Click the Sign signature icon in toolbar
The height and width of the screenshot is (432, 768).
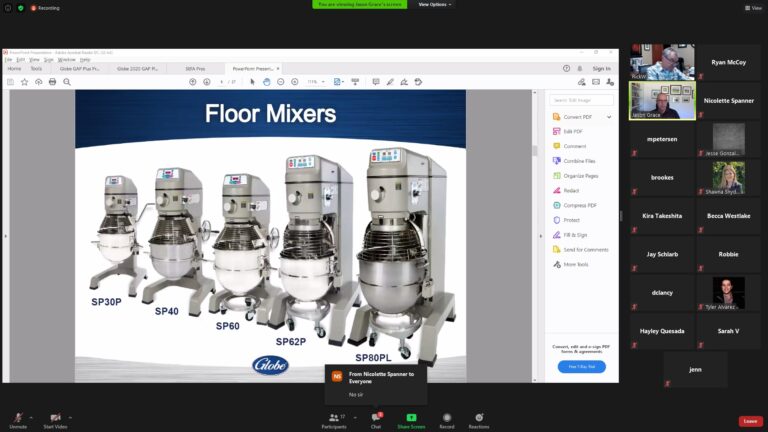[404, 82]
